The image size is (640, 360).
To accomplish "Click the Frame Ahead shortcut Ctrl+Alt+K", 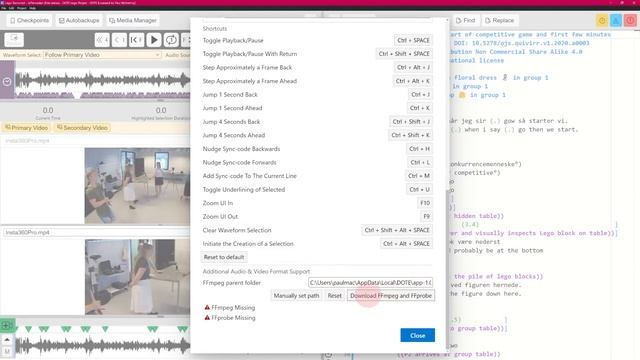I will click(412, 81).
